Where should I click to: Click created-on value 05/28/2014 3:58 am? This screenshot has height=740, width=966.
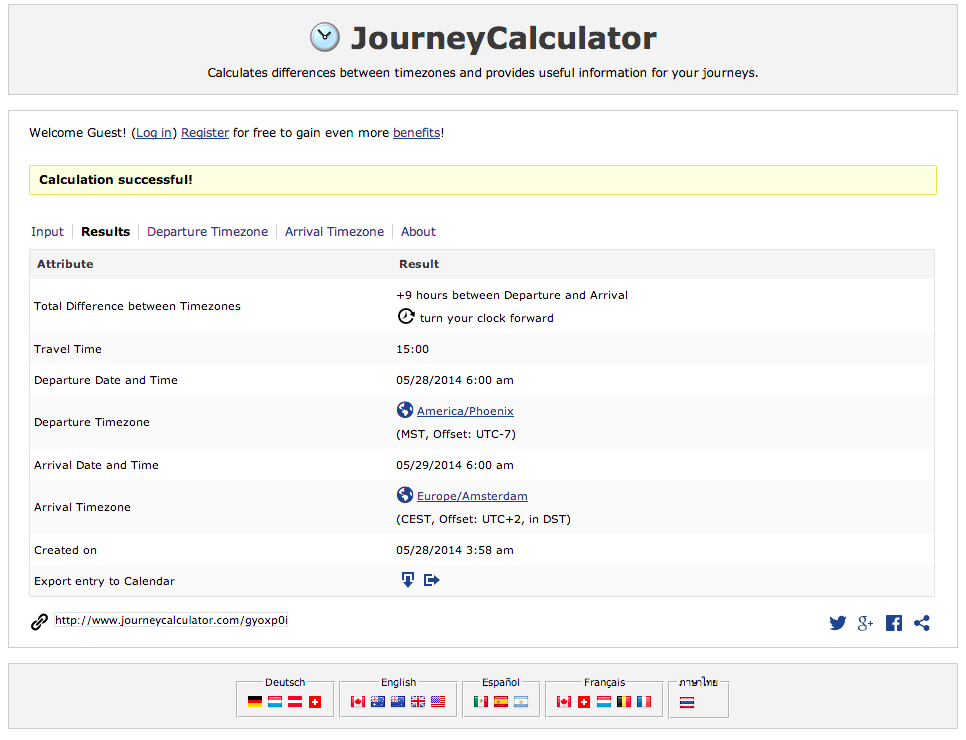tap(455, 550)
